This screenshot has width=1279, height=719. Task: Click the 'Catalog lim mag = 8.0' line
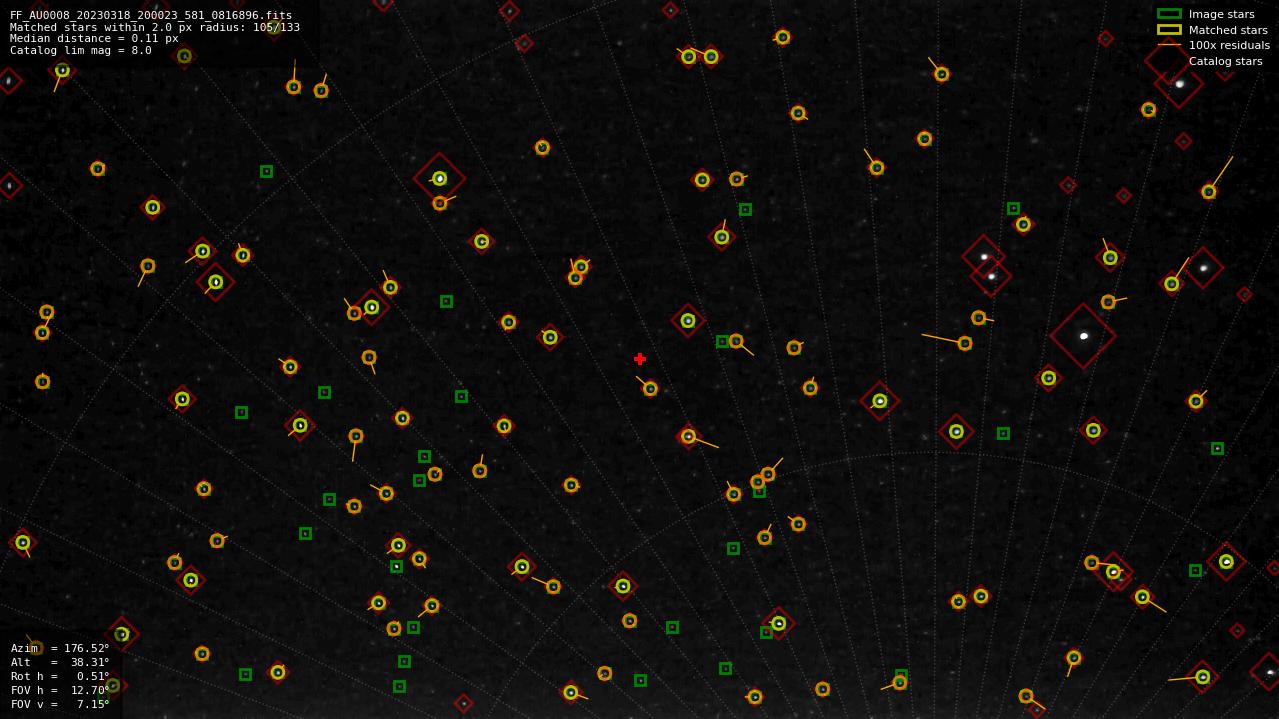[81, 50]
